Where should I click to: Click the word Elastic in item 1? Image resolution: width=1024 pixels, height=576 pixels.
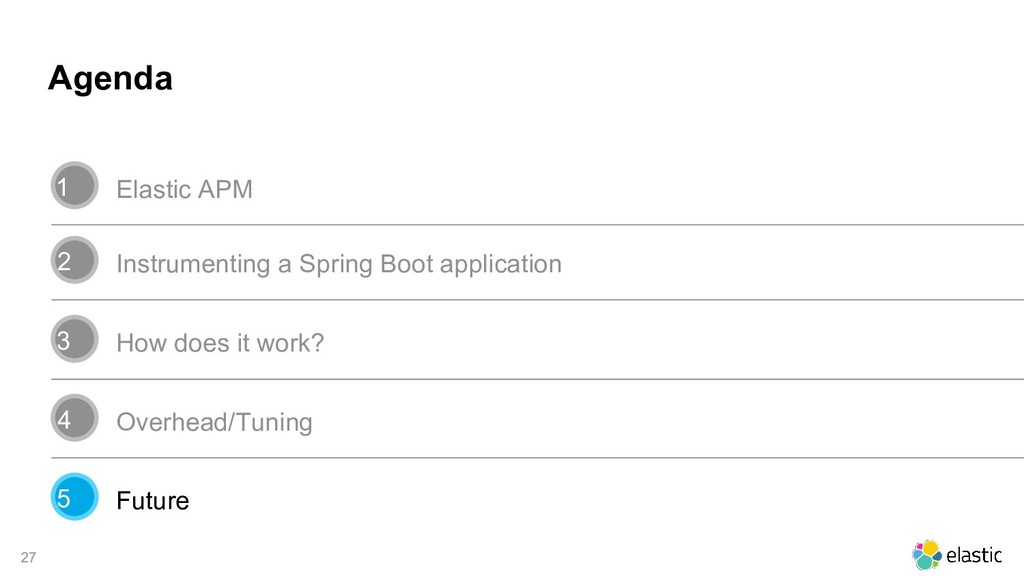(153, 189)
